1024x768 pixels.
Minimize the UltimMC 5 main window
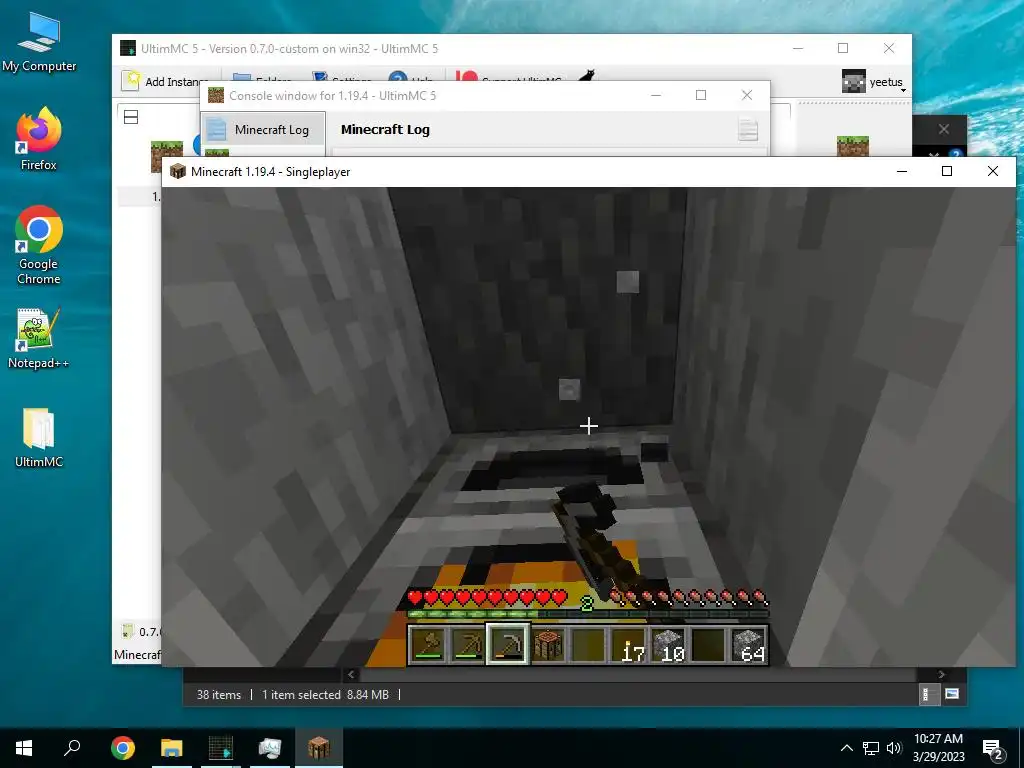tap(798, 48)
